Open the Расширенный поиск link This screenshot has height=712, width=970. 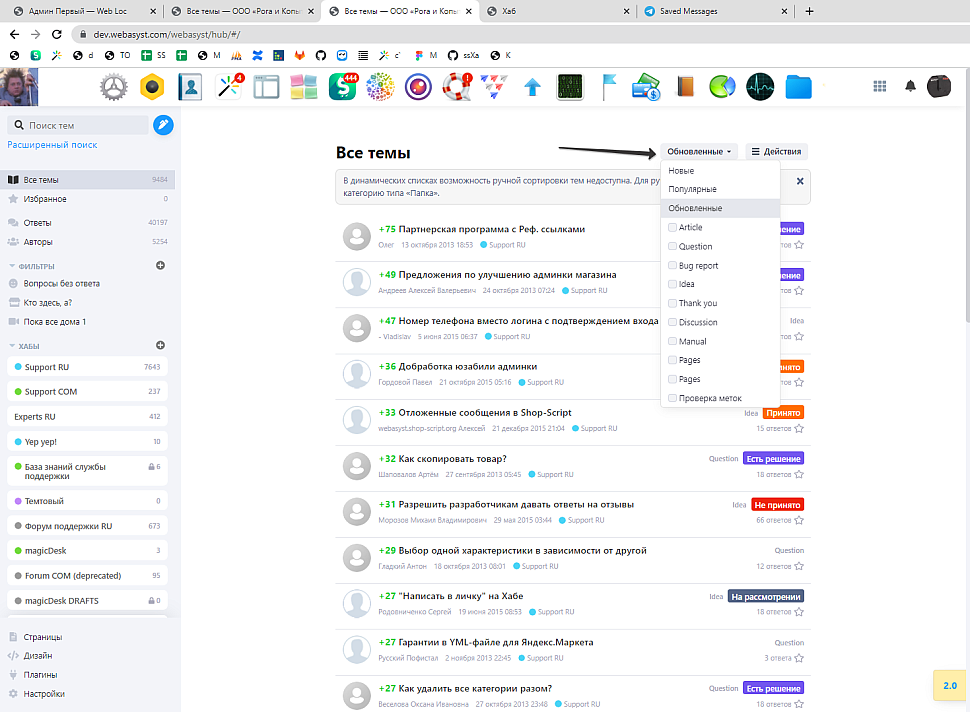[52, 145]
